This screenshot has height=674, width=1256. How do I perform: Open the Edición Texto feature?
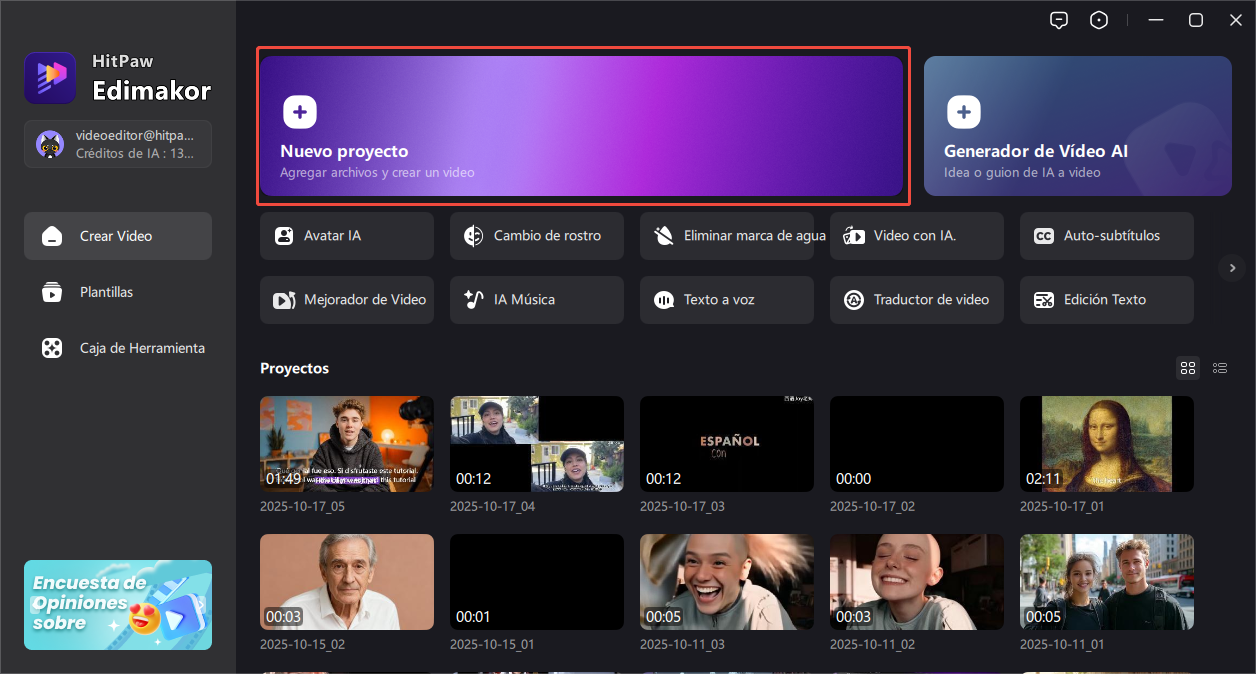pos(1106,299)
